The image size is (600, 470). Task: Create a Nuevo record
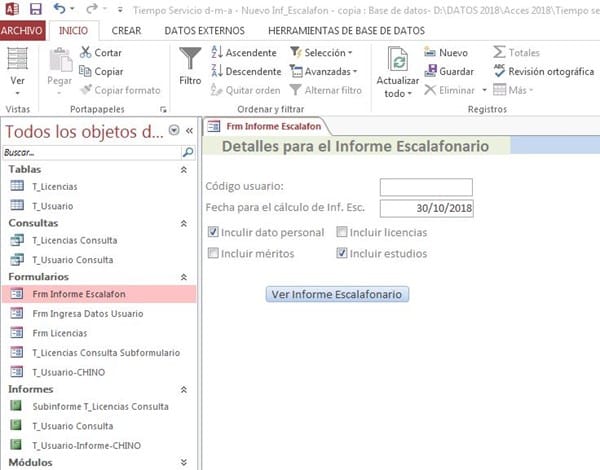click(446, 52)
